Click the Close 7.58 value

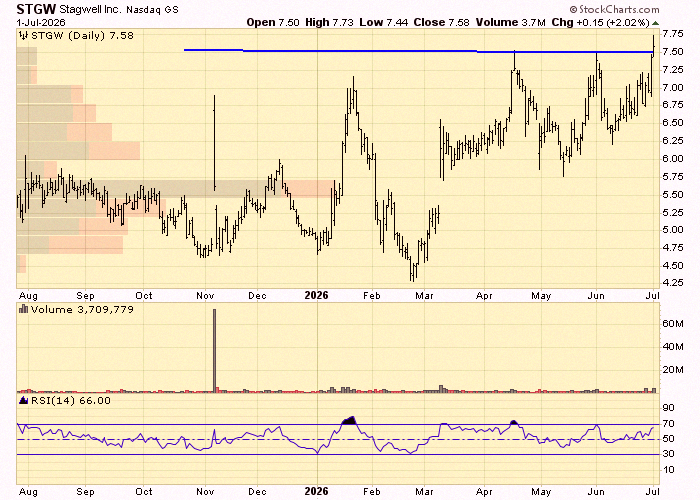click(442, 22)
